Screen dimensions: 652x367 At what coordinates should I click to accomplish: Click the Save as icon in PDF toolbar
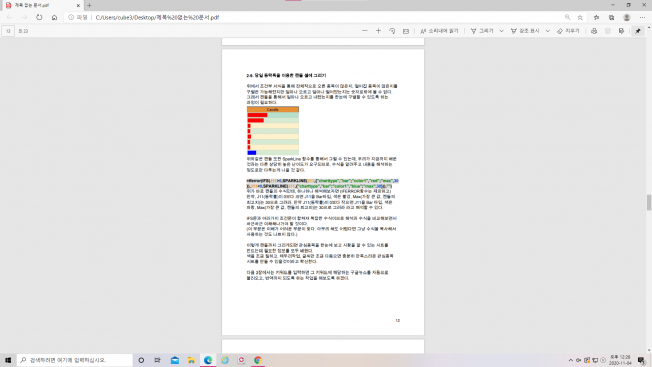tap(621, 31)
